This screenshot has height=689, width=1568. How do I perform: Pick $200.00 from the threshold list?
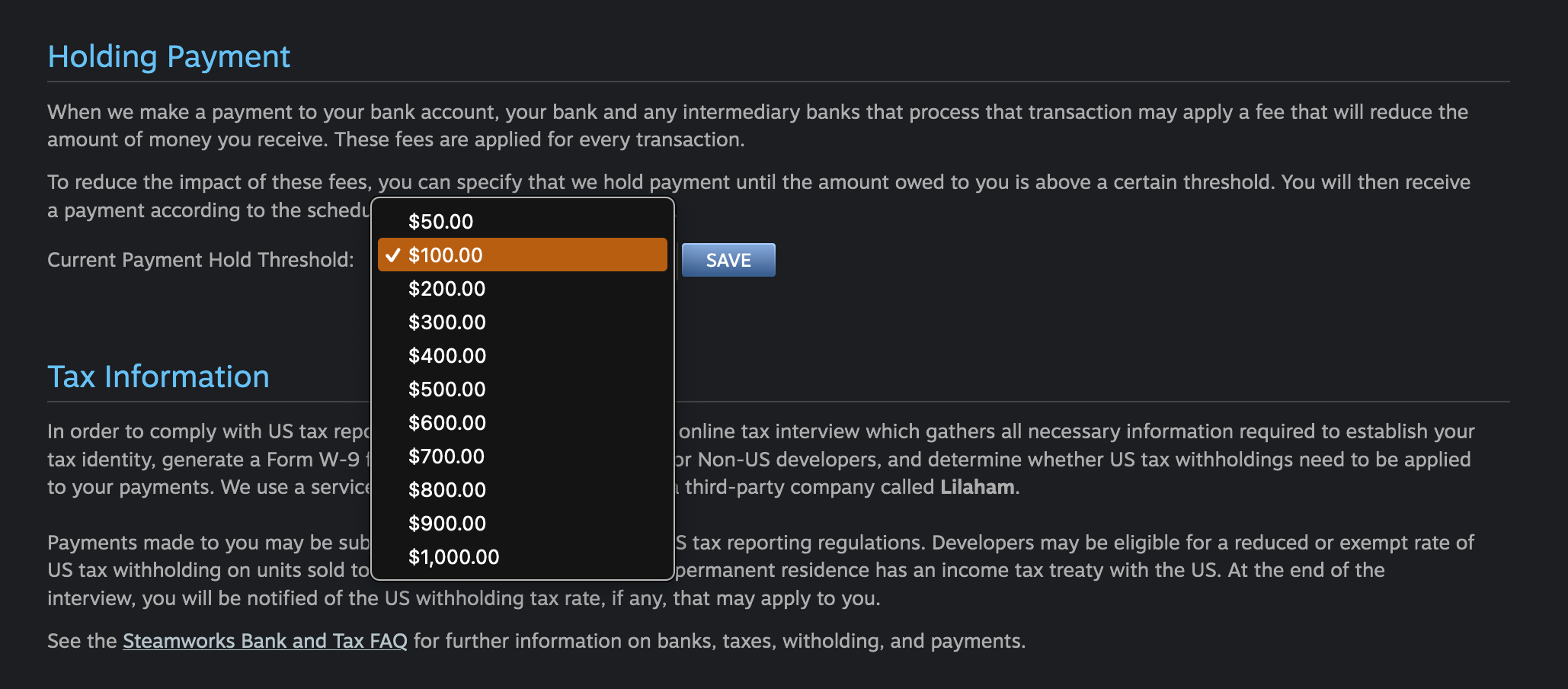pos(447,289)
